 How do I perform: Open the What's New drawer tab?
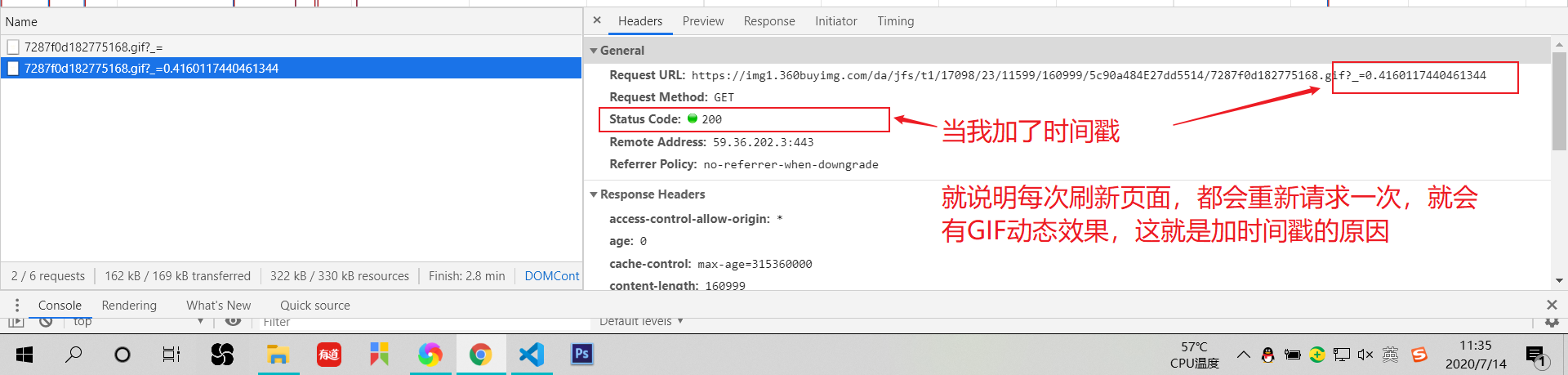click(219, 305)
